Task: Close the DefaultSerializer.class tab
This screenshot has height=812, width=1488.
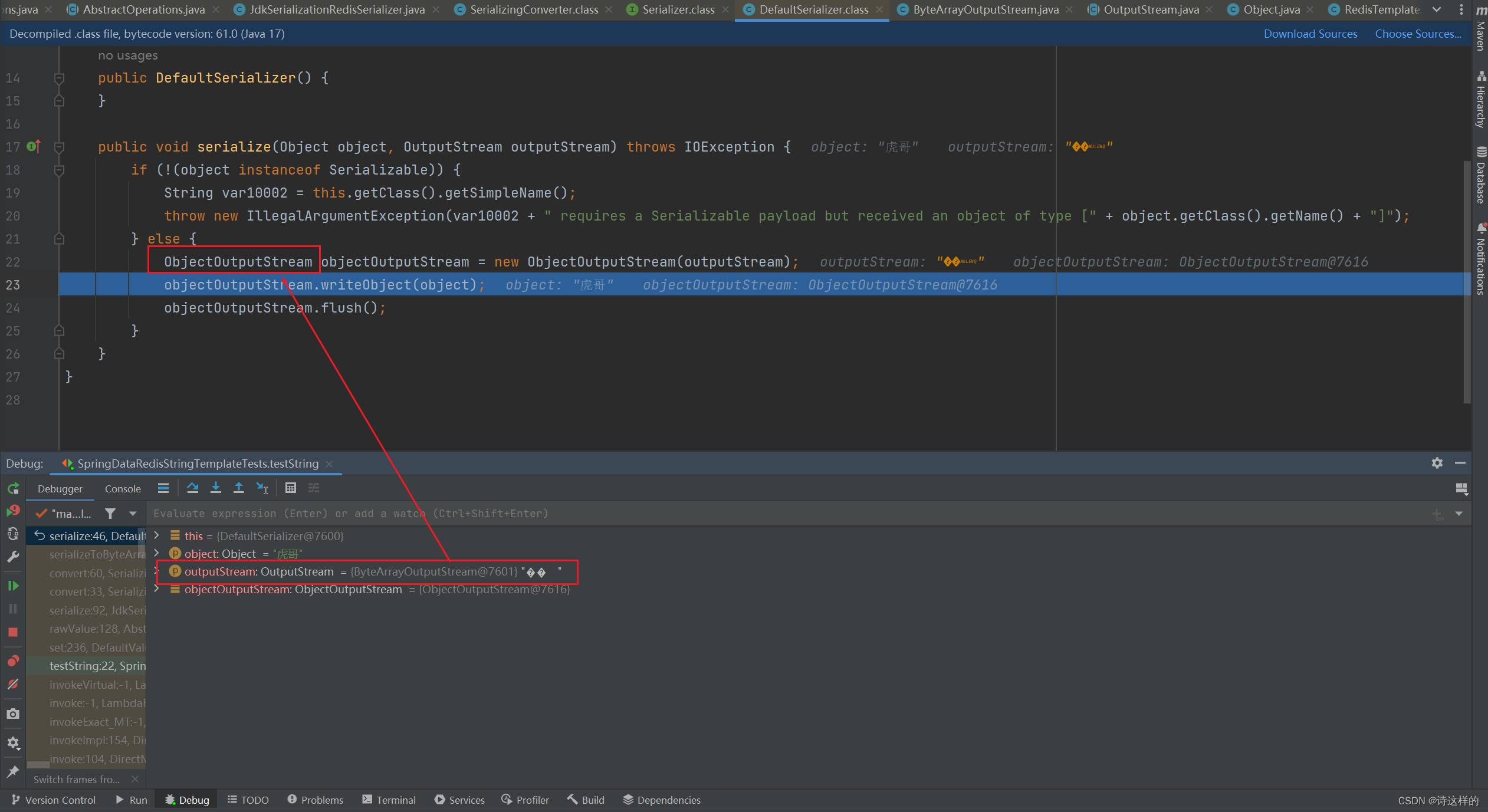Action: coord(879,10)
